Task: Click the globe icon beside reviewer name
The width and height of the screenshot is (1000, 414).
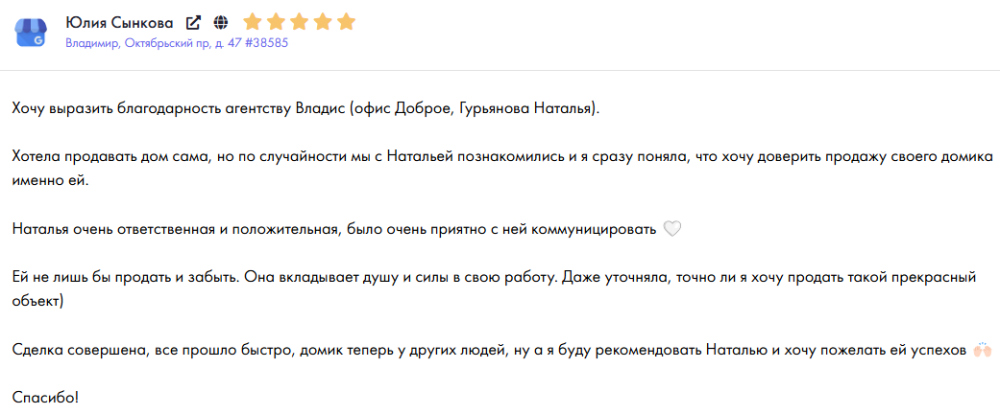Action: 221,23
